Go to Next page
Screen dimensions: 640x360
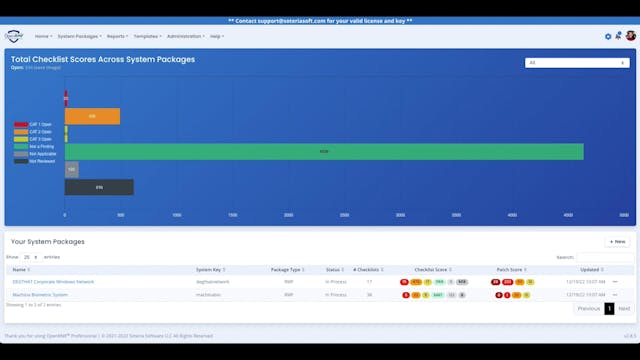624,309
